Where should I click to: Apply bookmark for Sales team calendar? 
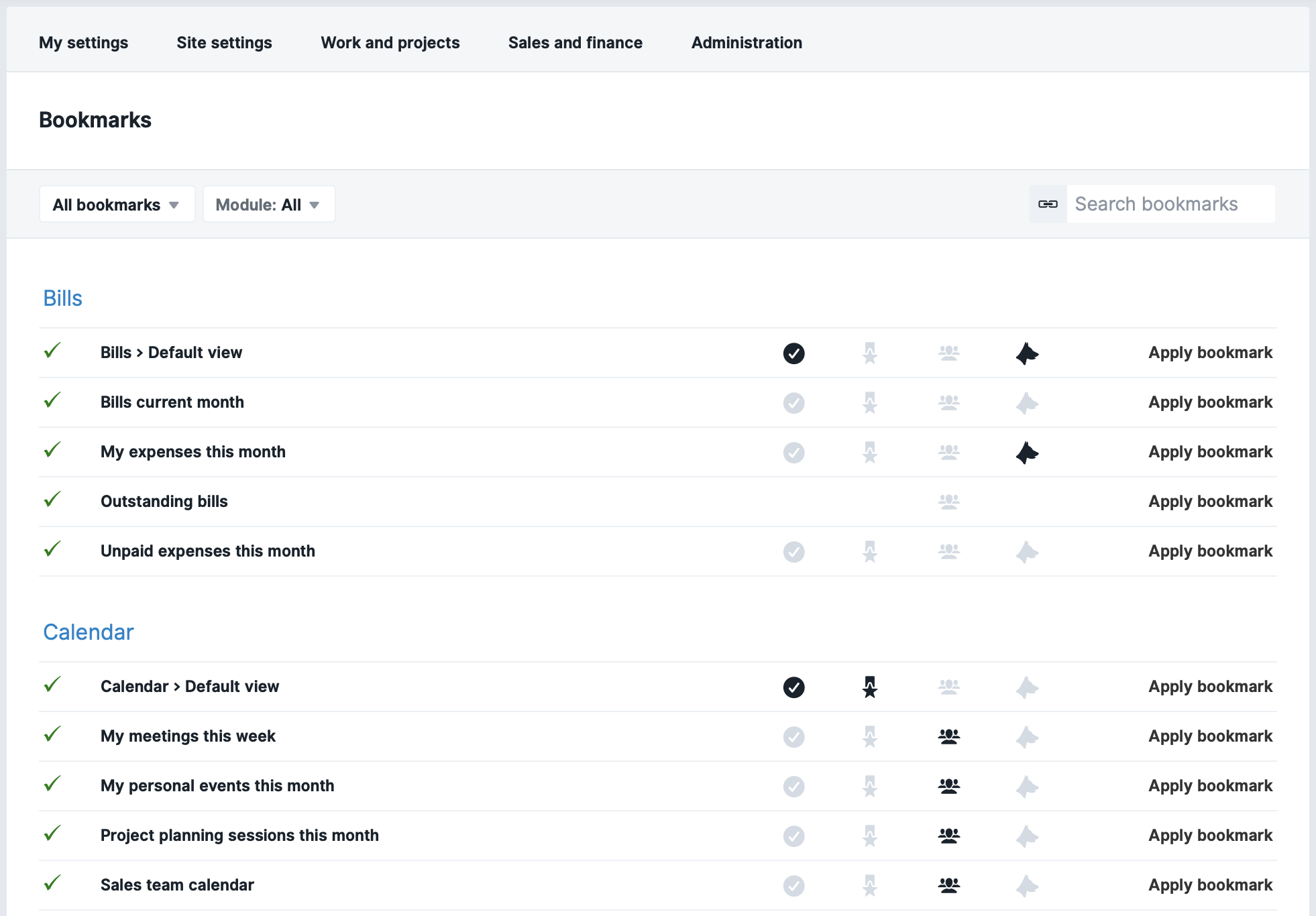(1211, 885)
